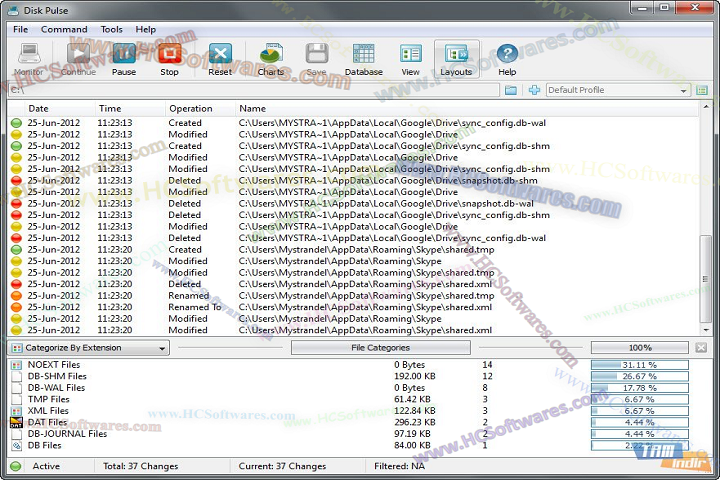Open the Help menu
This screenshot has height=480, width=720.
(146, 29)
